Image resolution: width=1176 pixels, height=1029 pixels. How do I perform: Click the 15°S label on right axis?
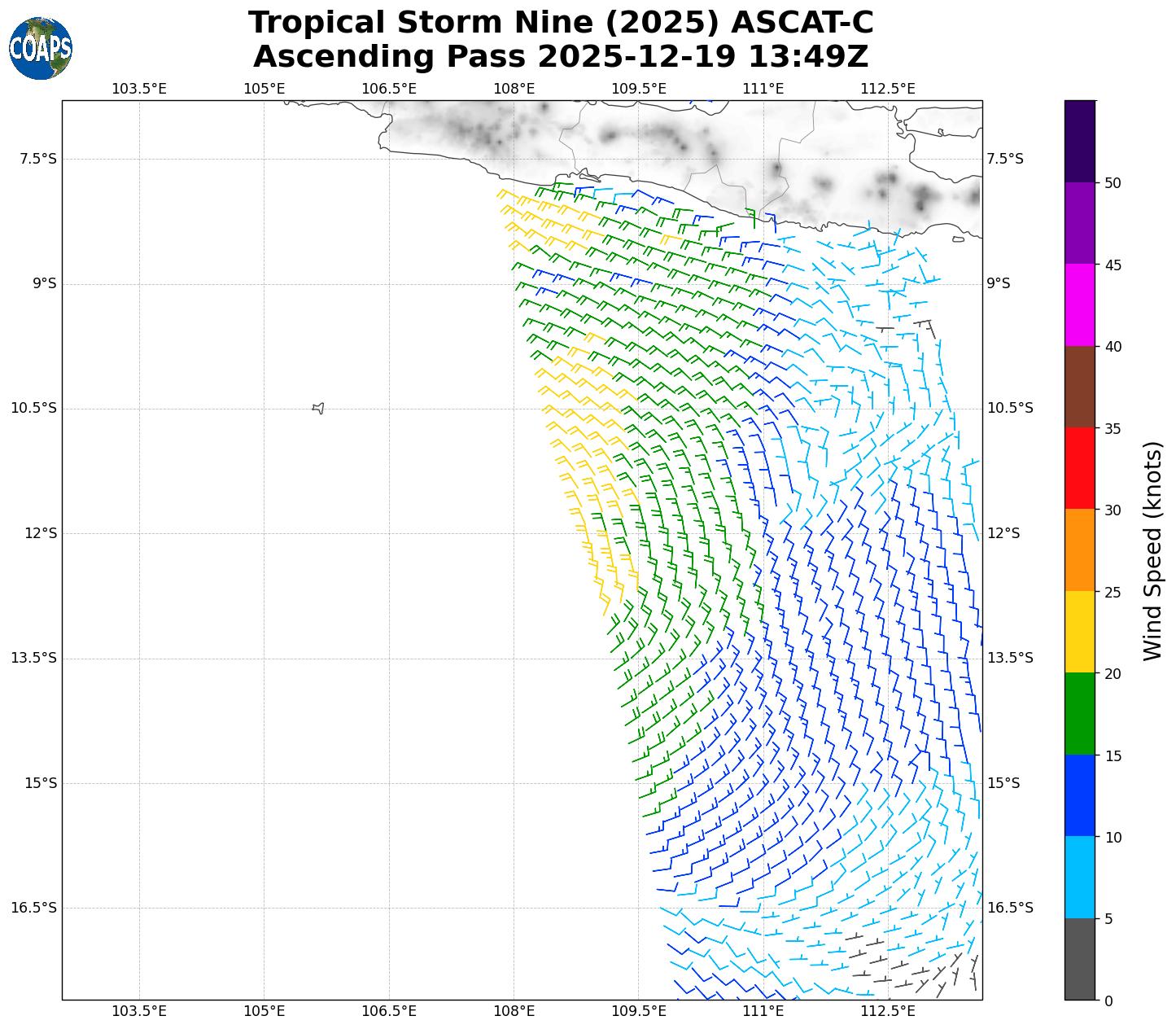click(1003, 783)
